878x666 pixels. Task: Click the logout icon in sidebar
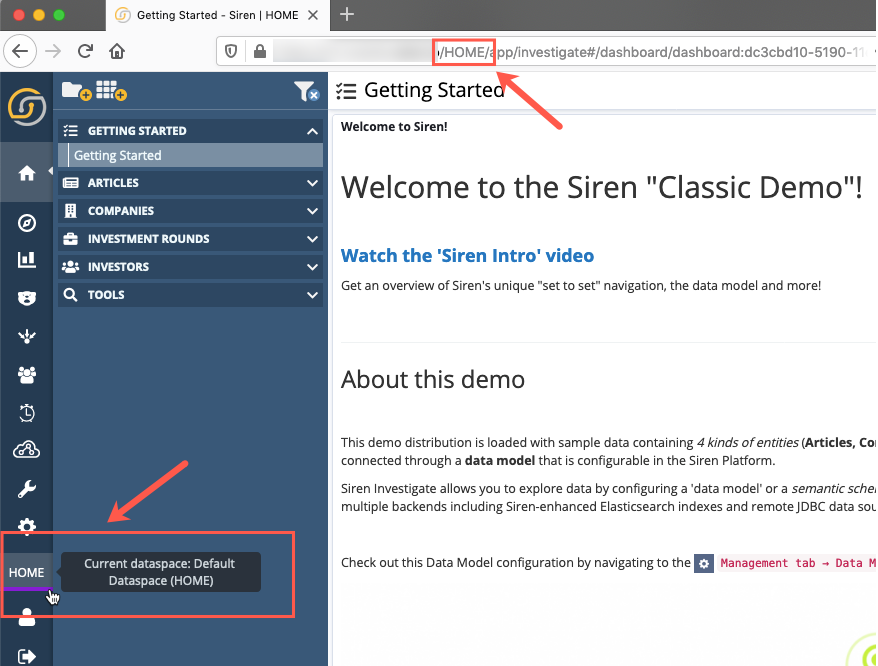[26, 656]
